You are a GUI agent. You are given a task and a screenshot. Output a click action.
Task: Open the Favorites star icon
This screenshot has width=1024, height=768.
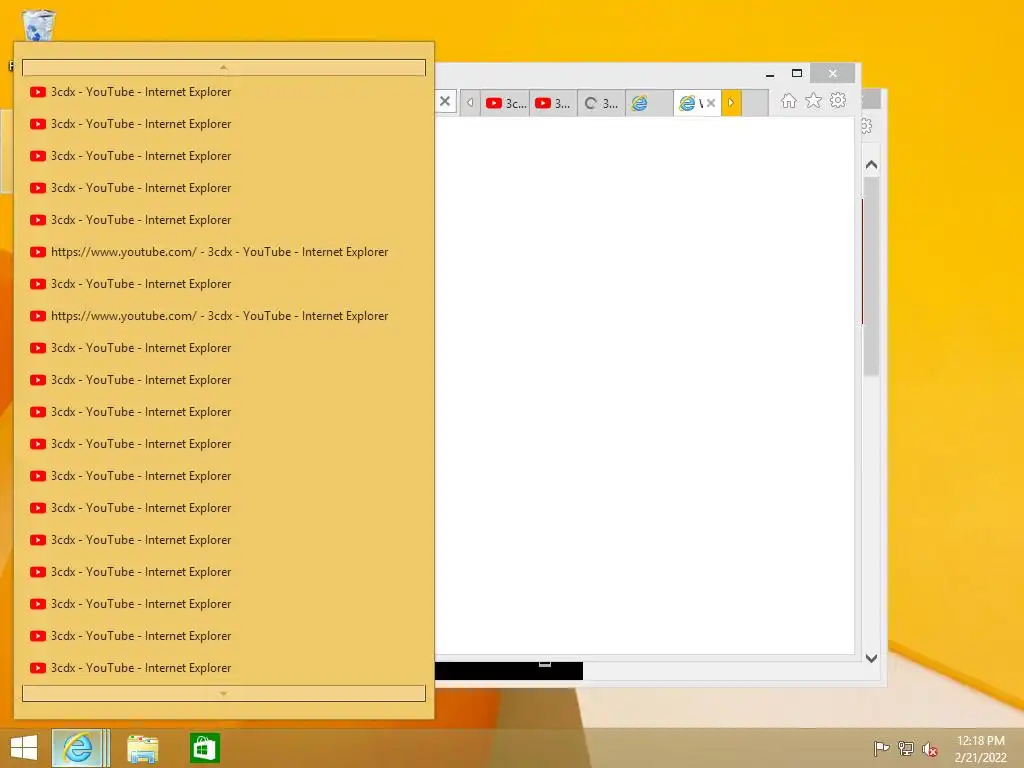[813, 101]
